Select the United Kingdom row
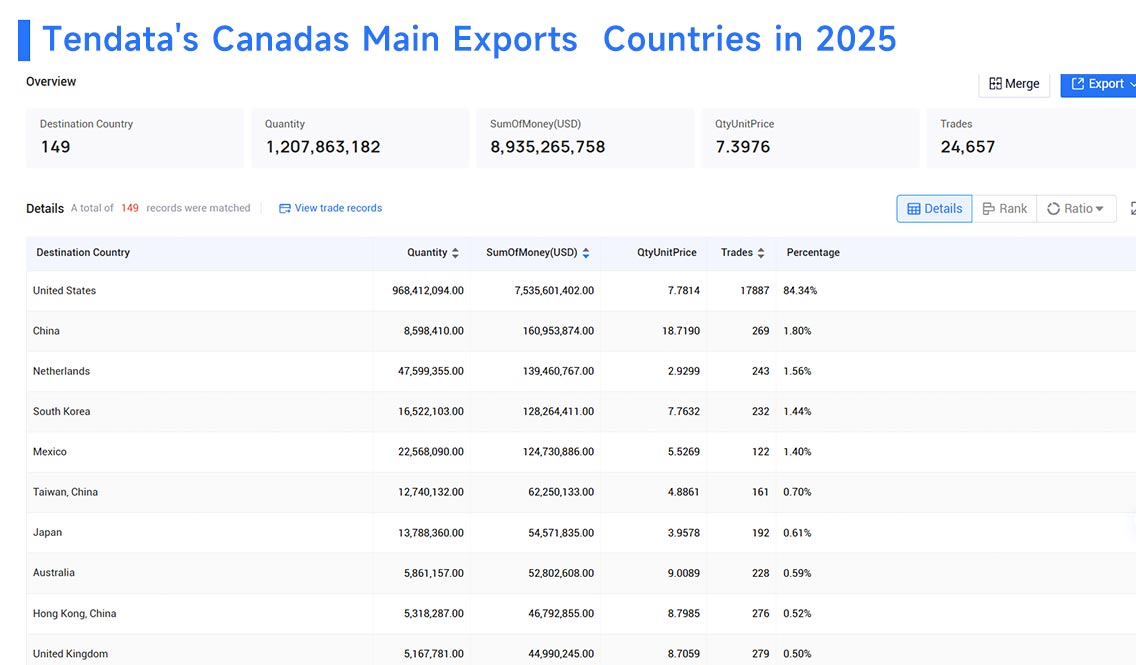The width and height of the screenshot is (1136, 665). [x=581, y=651]
